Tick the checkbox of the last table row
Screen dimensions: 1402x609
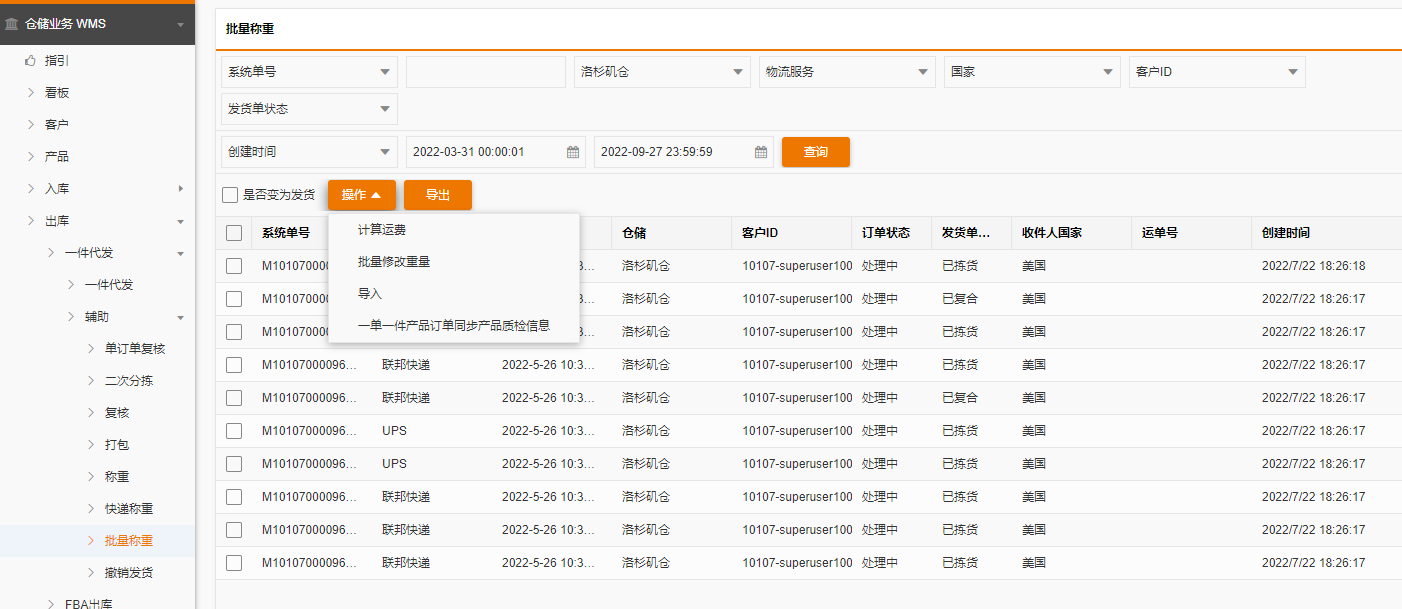point(234,563)
